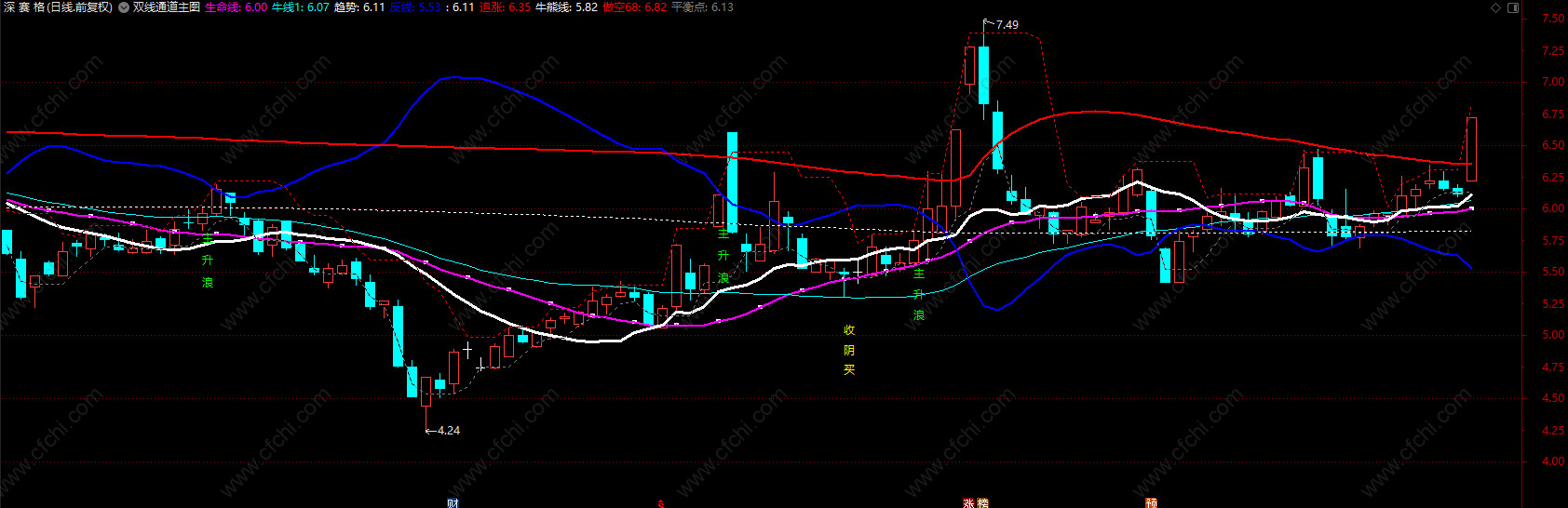Click the 预 marker at chart bottom
Viewport: 1568px width, 508px height.
[1152, 503]
